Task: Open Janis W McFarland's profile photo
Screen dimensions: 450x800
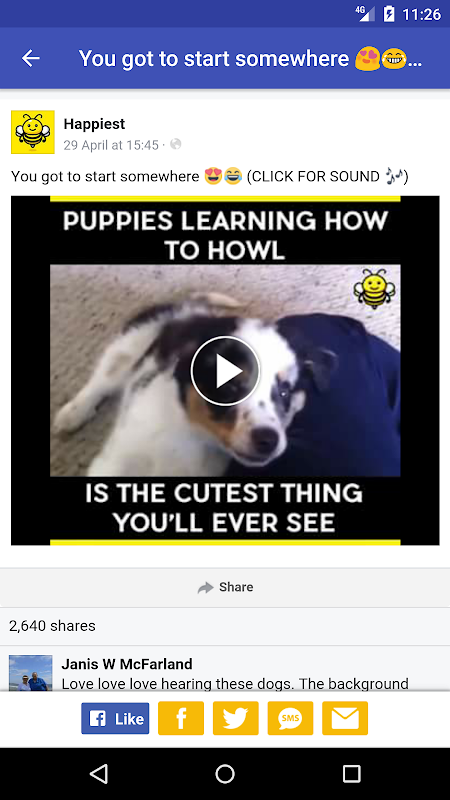Action: [x=31, y=673]
